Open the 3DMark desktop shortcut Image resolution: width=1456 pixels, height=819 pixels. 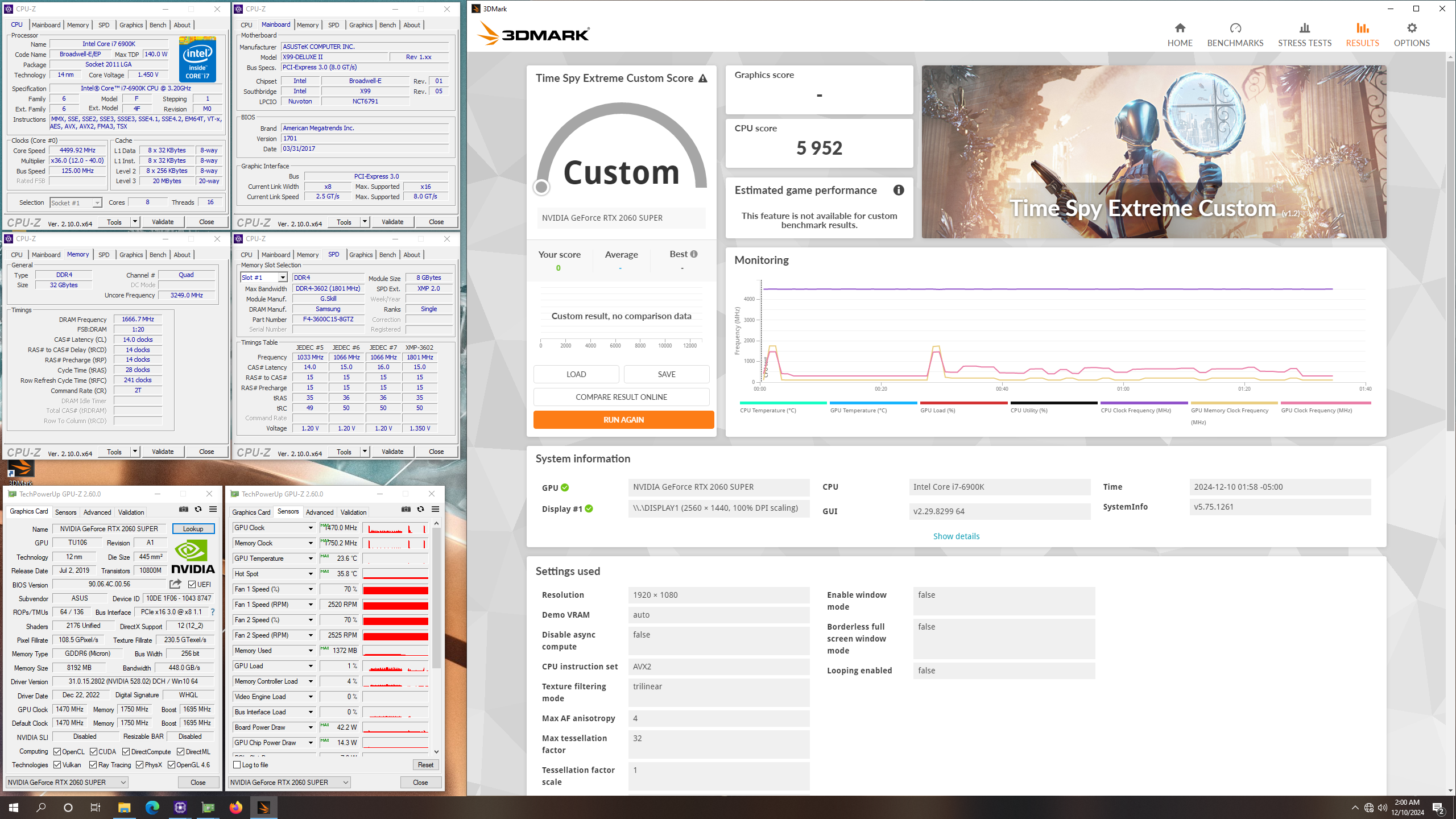click(x=20, y=473)
